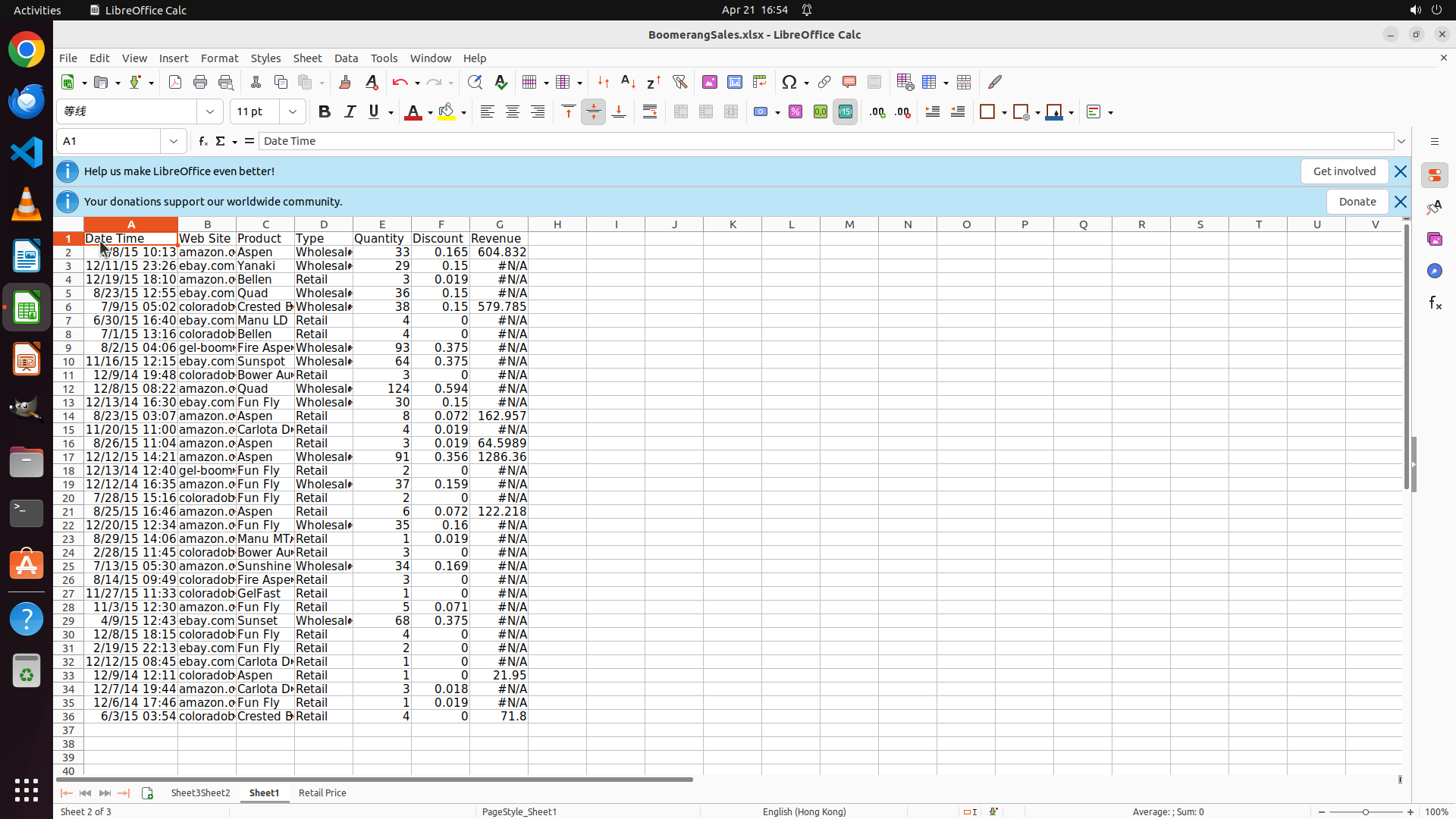Open the font size dropdown

[293, 112]
